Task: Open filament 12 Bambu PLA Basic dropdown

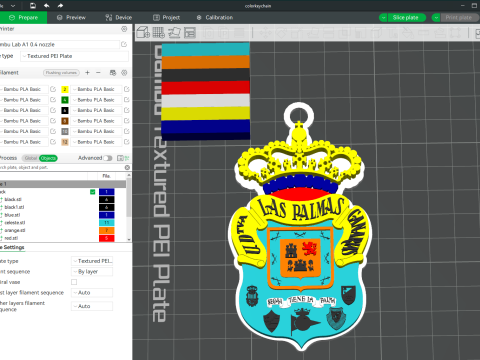Action: click(96, 142)
